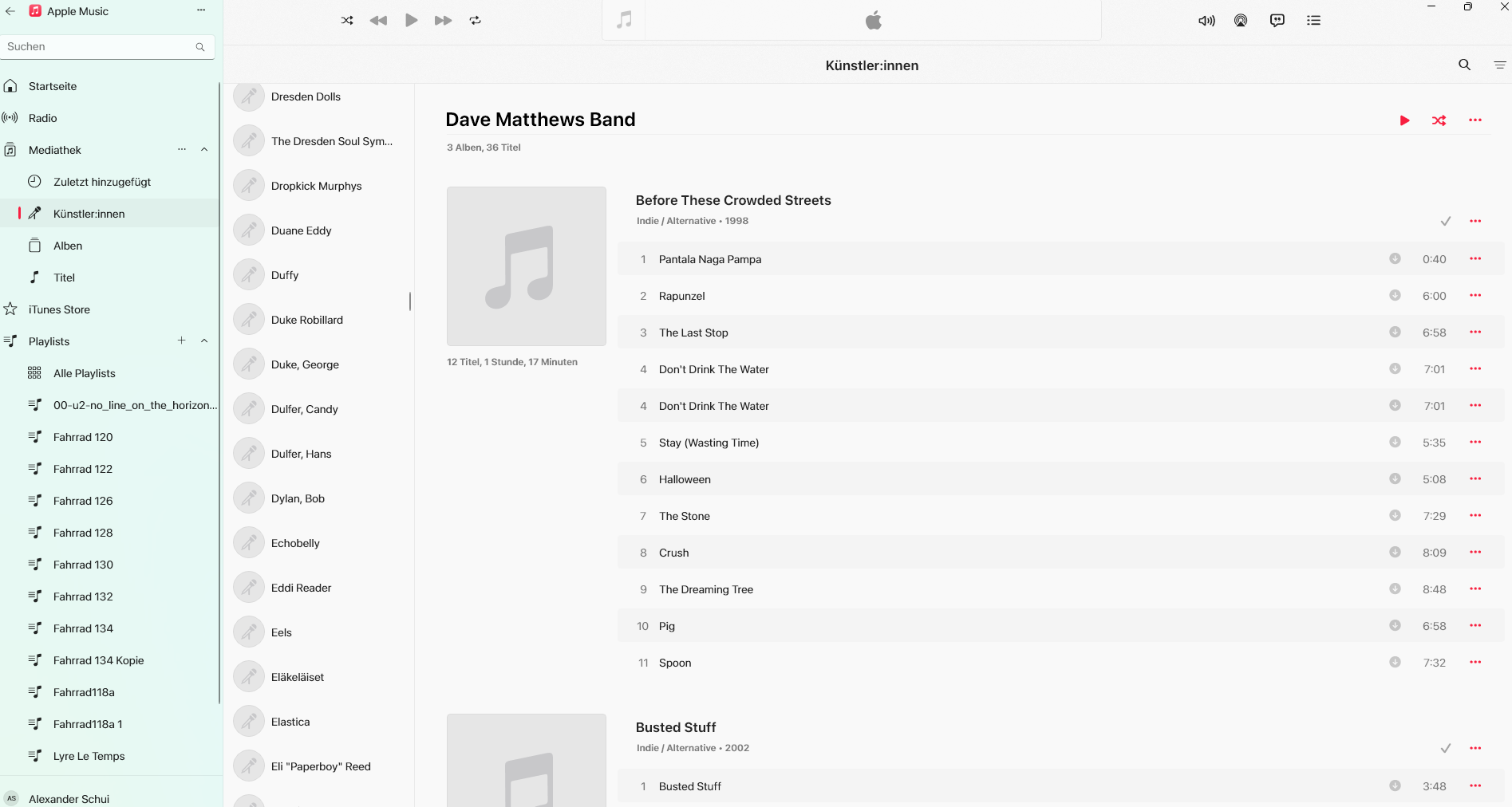Add a new playlist with the plus icon

pyautogui.click(x=182, y=341)
